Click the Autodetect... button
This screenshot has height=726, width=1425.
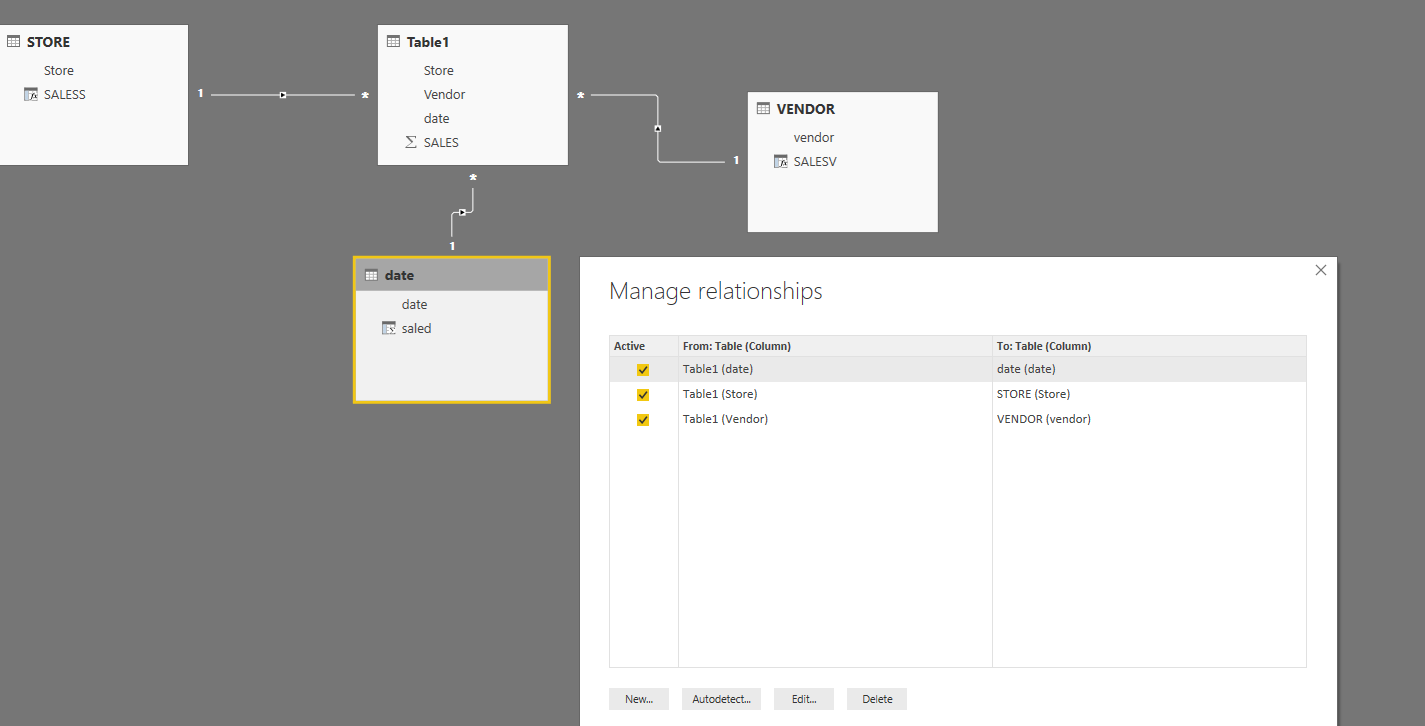click(721, 699)
